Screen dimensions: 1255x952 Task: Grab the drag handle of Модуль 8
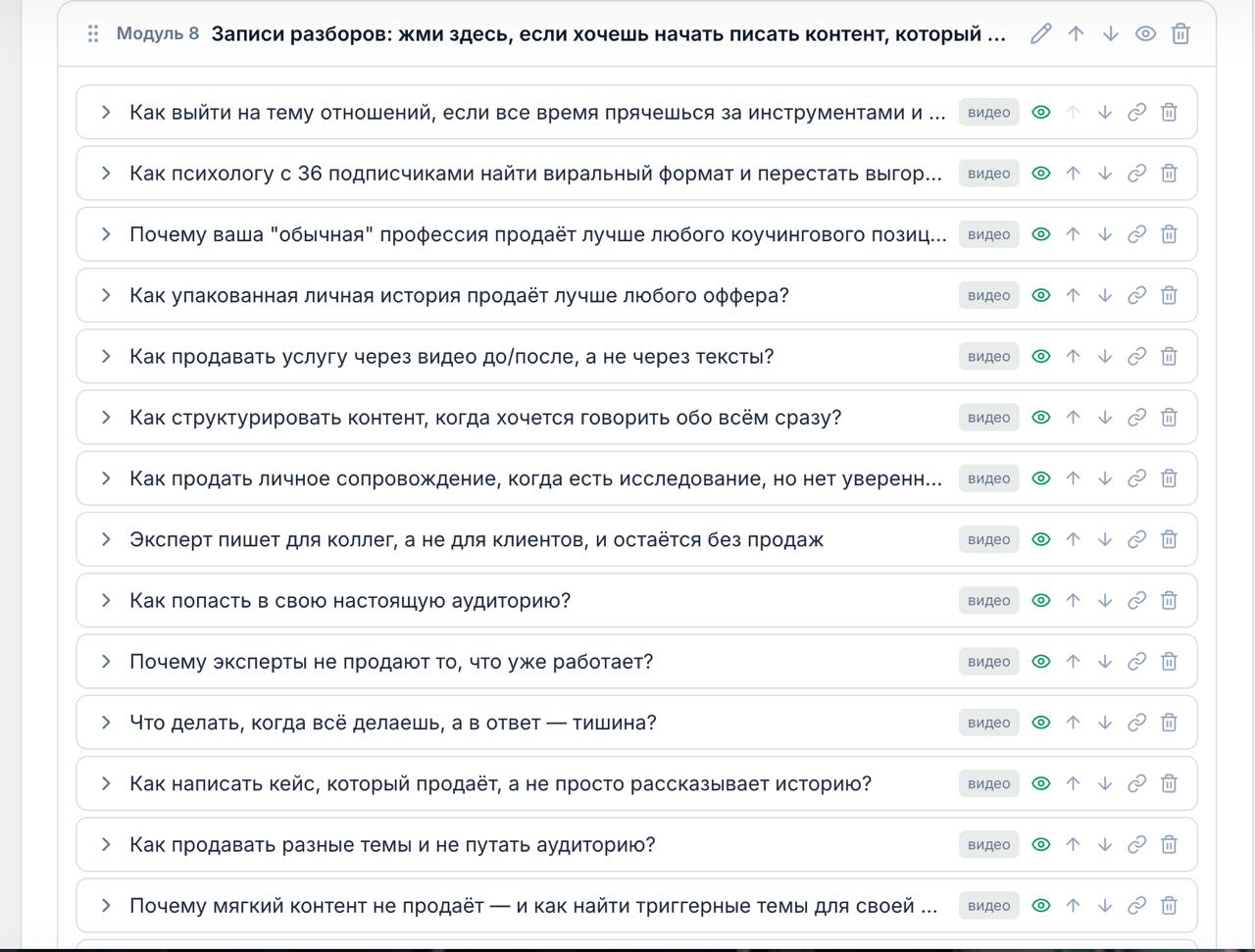[x=93, y=34]
